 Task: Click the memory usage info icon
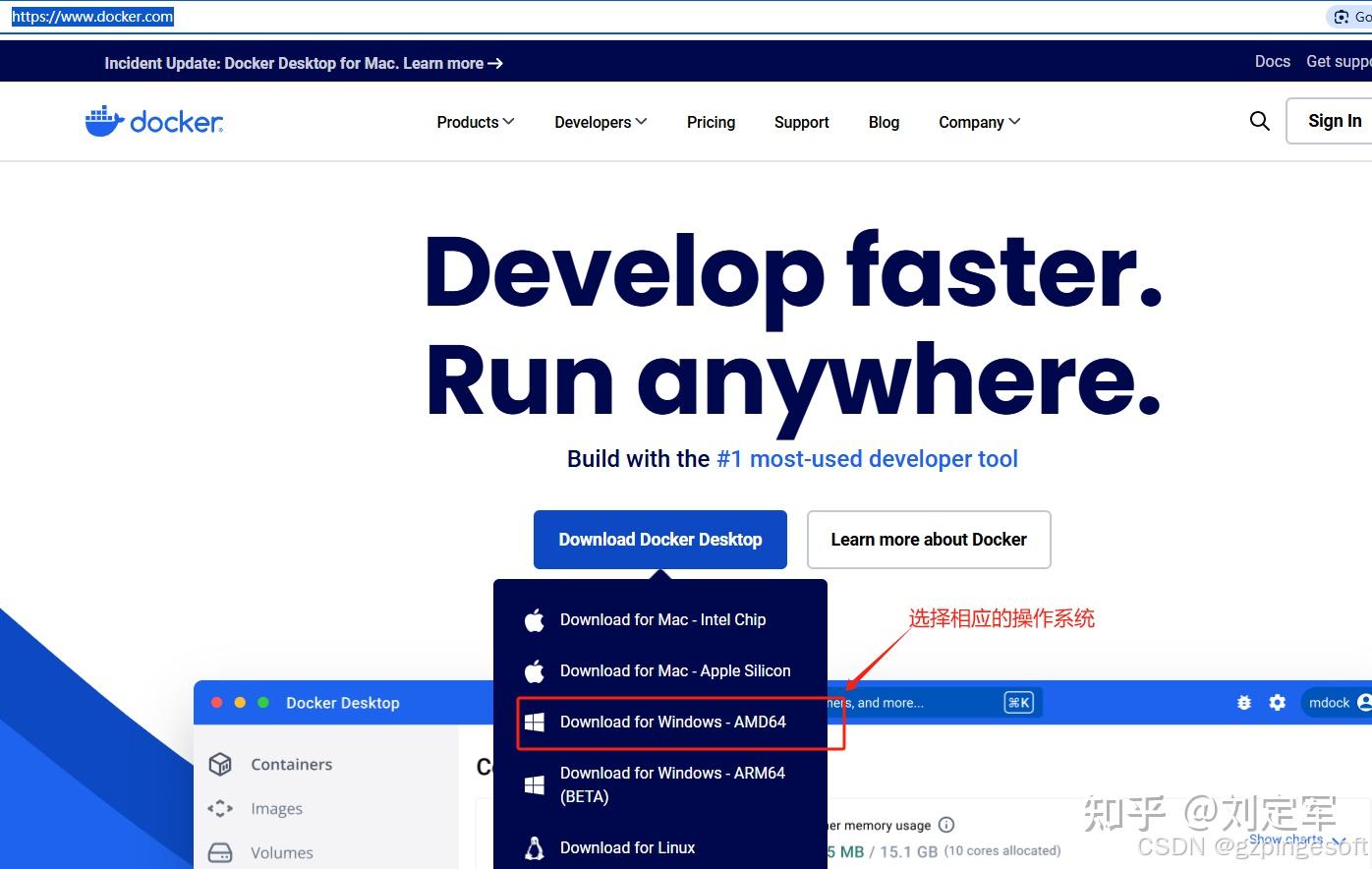pyautogui.click(x=946, y=825)
